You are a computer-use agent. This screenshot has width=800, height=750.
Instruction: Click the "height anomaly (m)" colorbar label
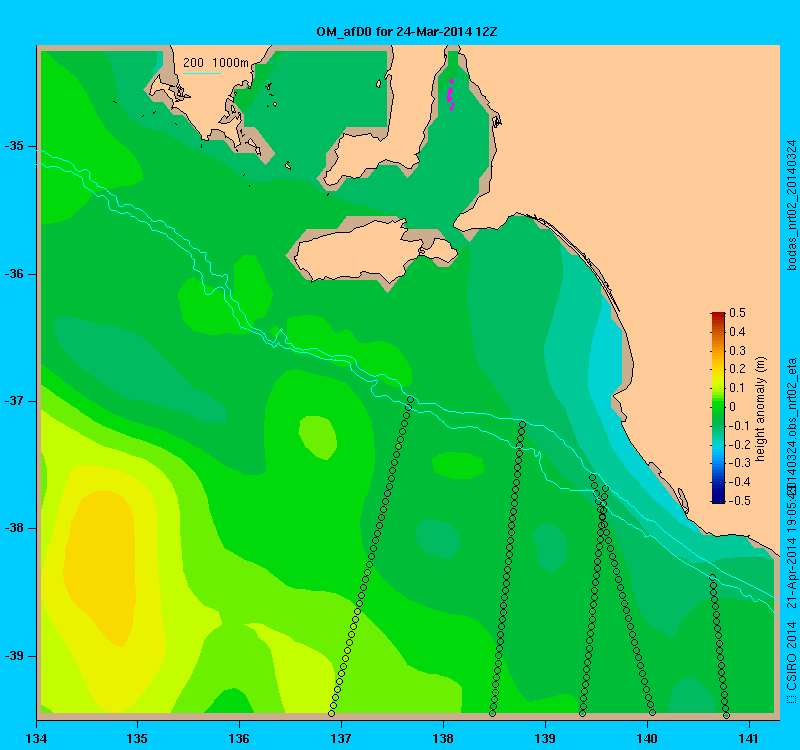tap(761, 409)
